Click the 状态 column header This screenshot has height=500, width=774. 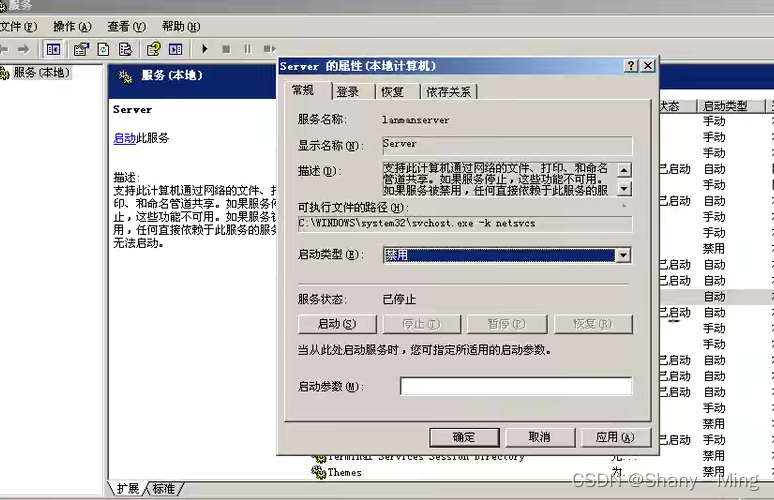coord(677,106)
